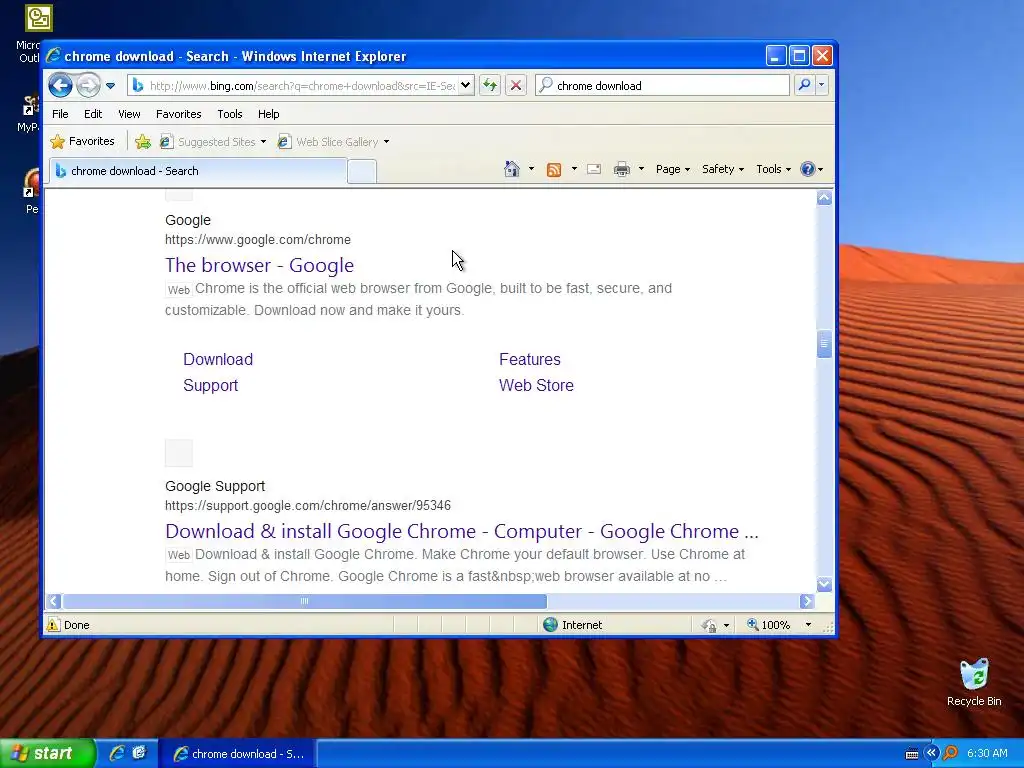1024x768 pixels.
Task: Click the 100% zoom level button
Action: click(769, 625)
